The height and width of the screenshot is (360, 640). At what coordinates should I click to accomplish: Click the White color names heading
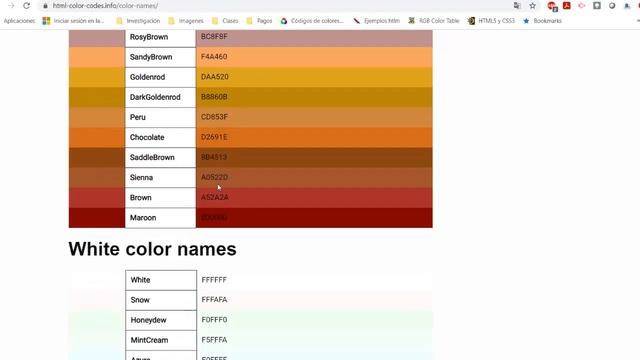[x=152, y=249]
